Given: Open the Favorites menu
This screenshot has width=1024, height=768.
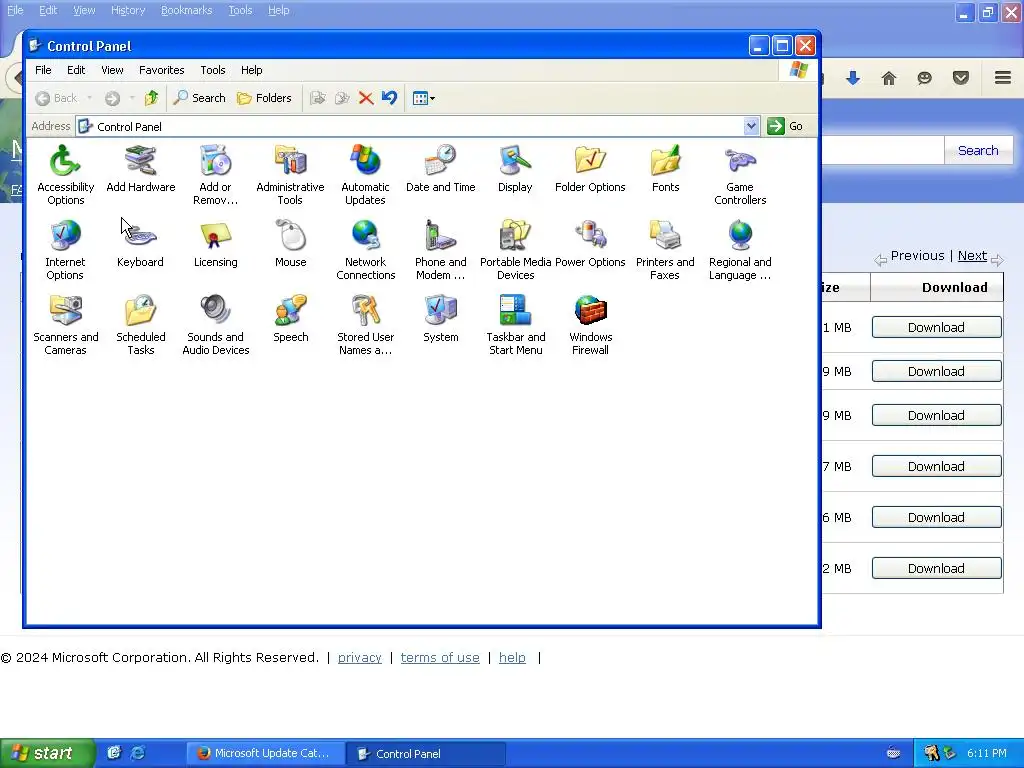Looking at the screenshot, I should click(x=161, y=70).
